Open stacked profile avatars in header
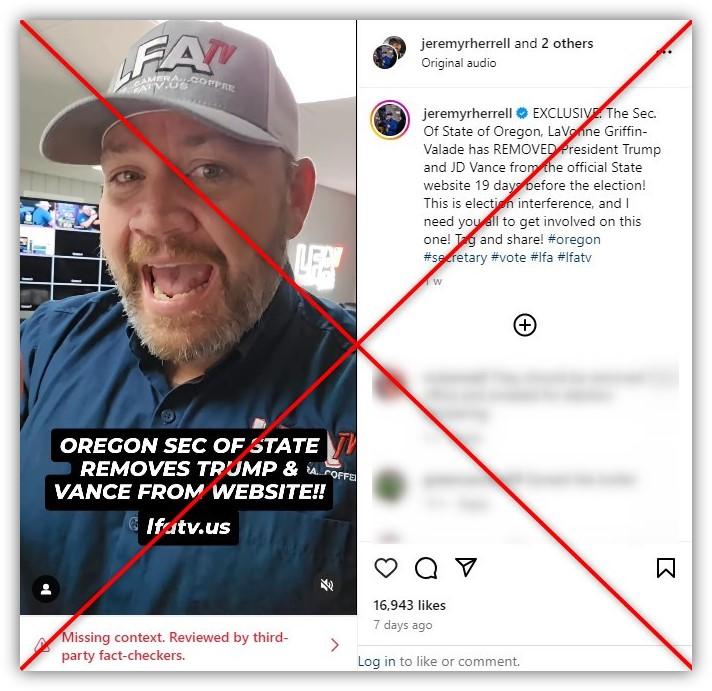The height and width of the screenshot is (691, 712). point(389,52)
